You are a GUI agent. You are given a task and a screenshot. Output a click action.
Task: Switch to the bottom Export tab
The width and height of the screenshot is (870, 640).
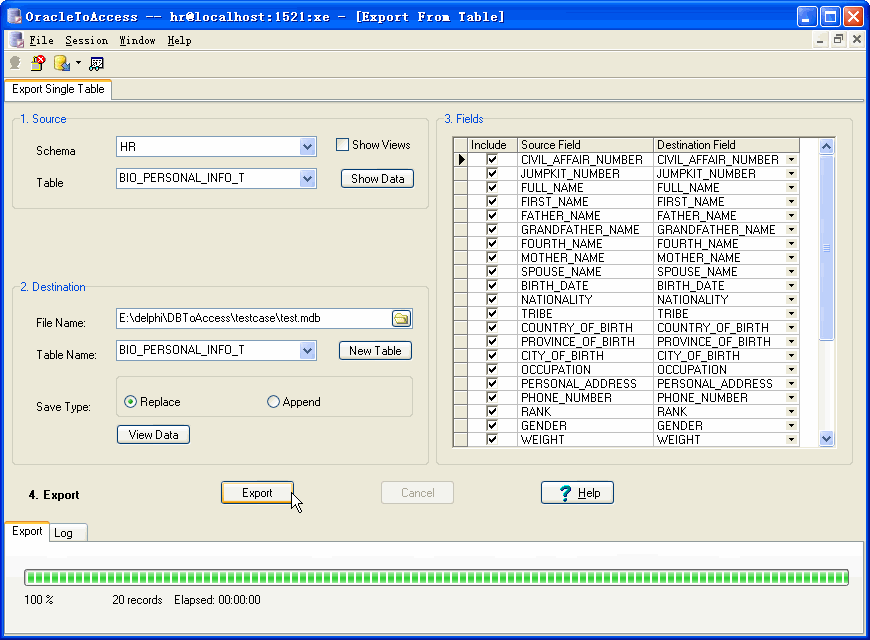click(27, 531)
